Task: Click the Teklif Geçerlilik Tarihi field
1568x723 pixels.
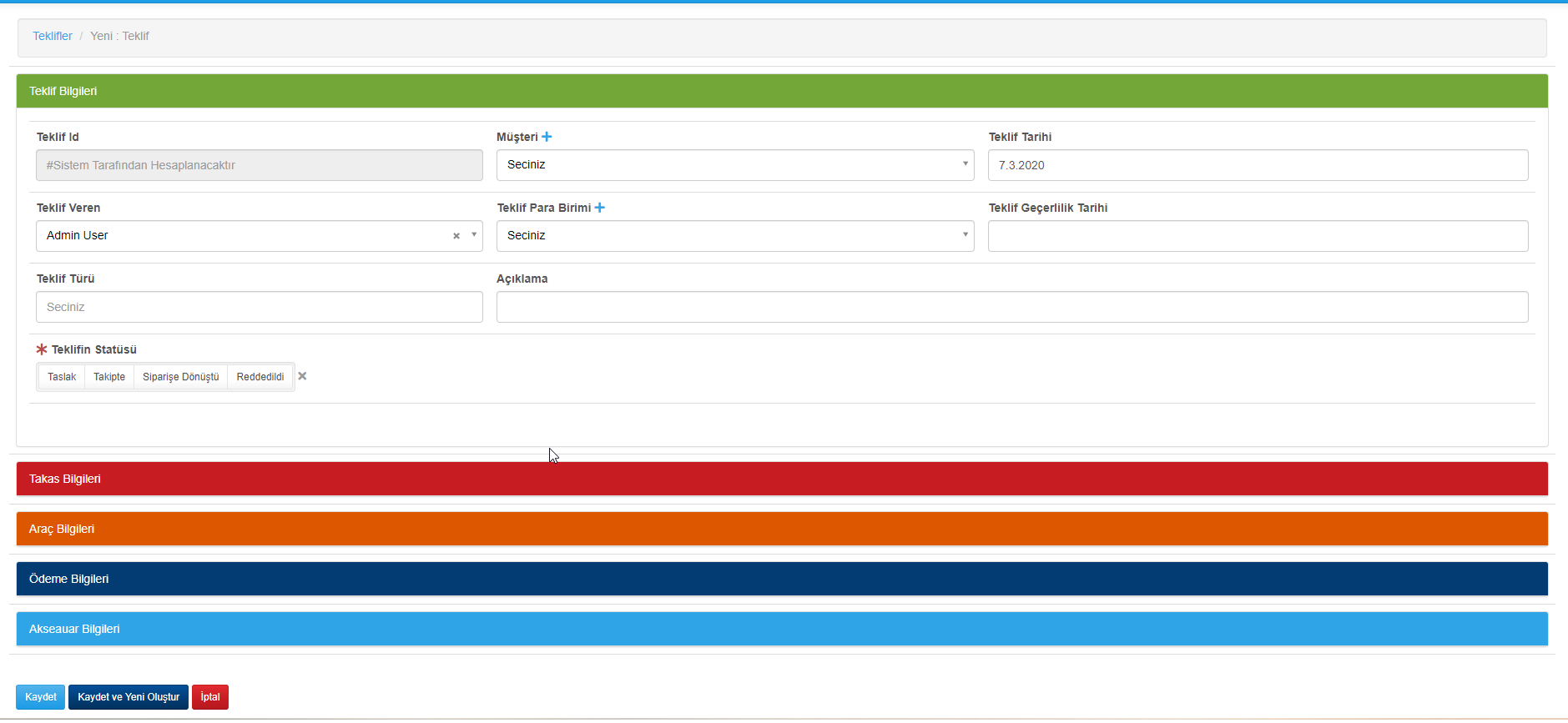Action: click(1258, 236)
